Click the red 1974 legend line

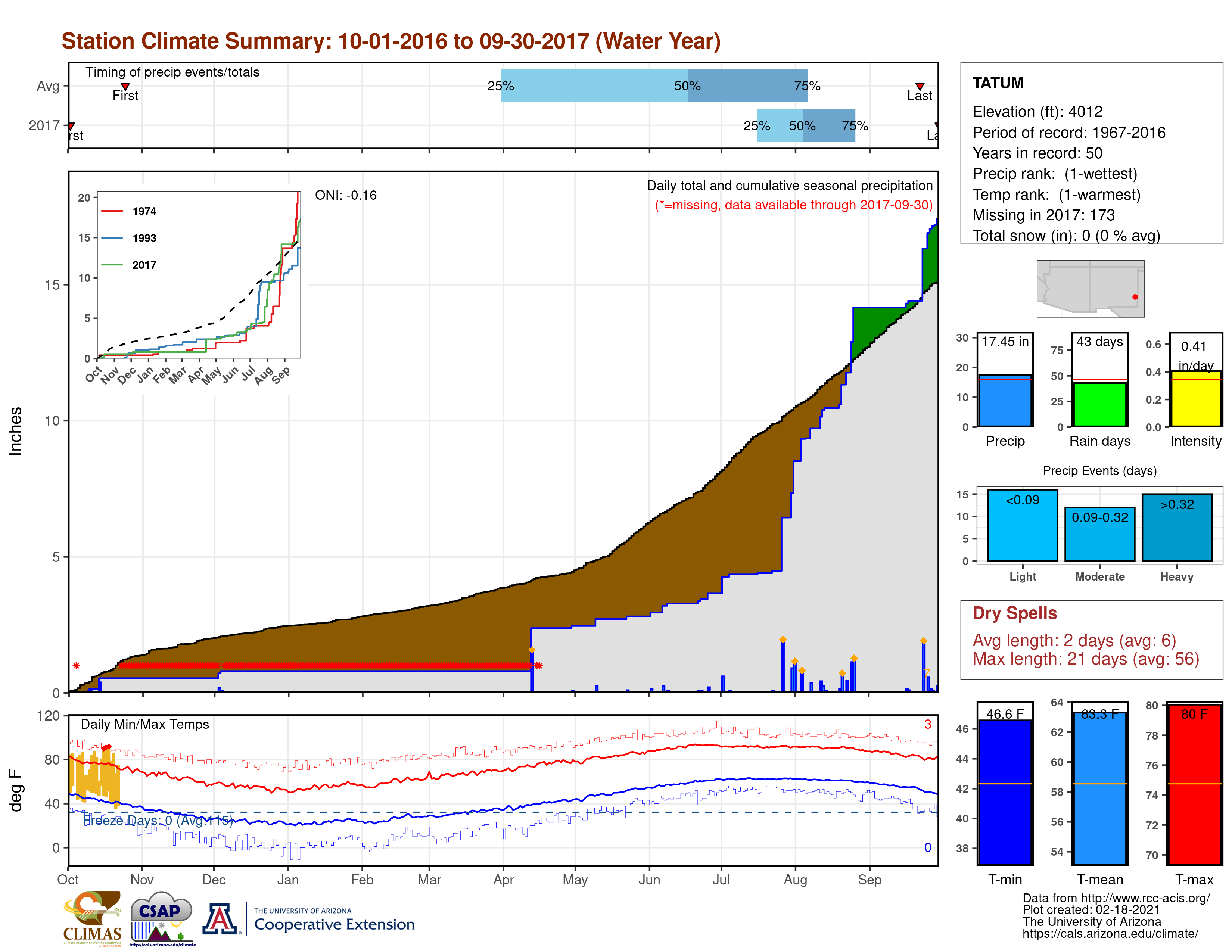(112, 211)
